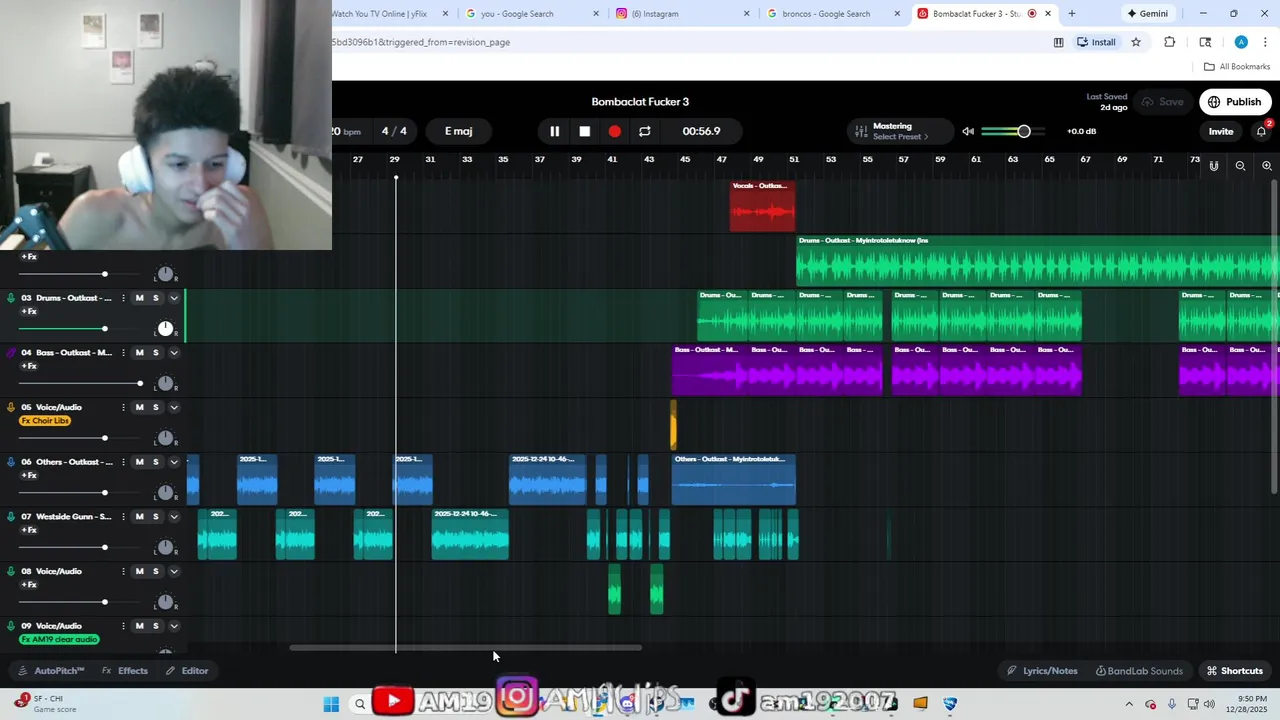Open the Gemini button in Chrome
The height and width of the screenshot is (720, 1280).
pyautogui.click(x=1147, y=14)
